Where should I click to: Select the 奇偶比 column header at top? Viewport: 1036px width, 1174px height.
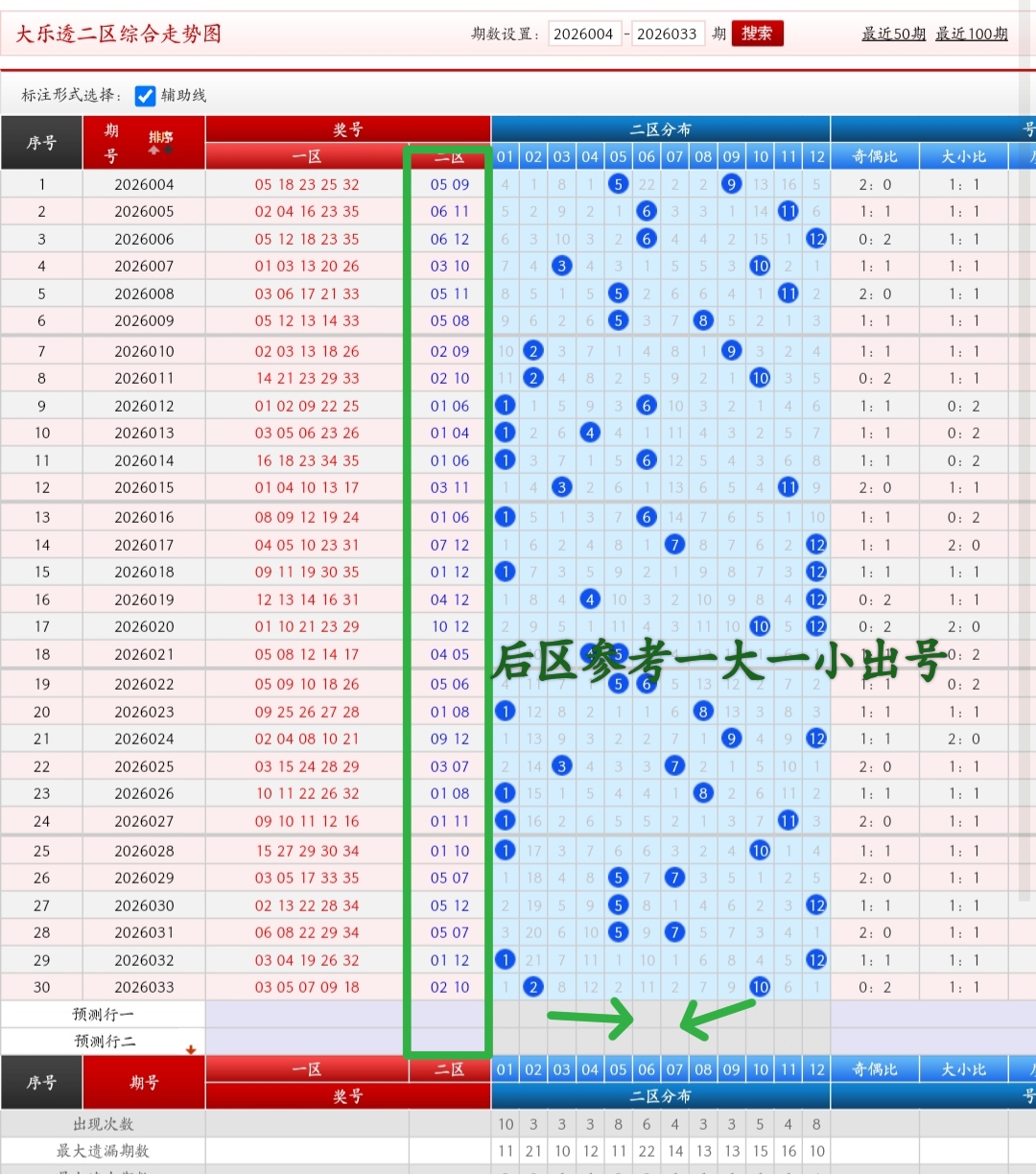pos(874,156)
